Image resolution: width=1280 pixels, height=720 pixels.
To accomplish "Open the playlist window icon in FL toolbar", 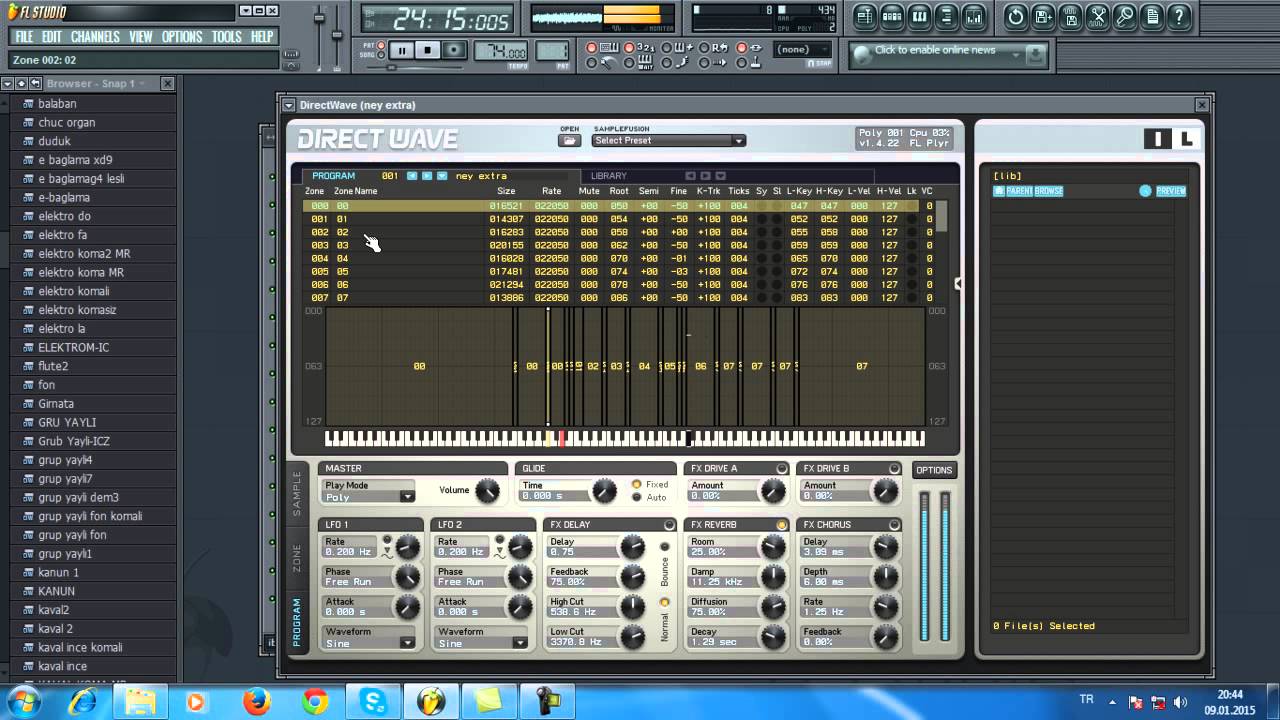I will point(865,16).
